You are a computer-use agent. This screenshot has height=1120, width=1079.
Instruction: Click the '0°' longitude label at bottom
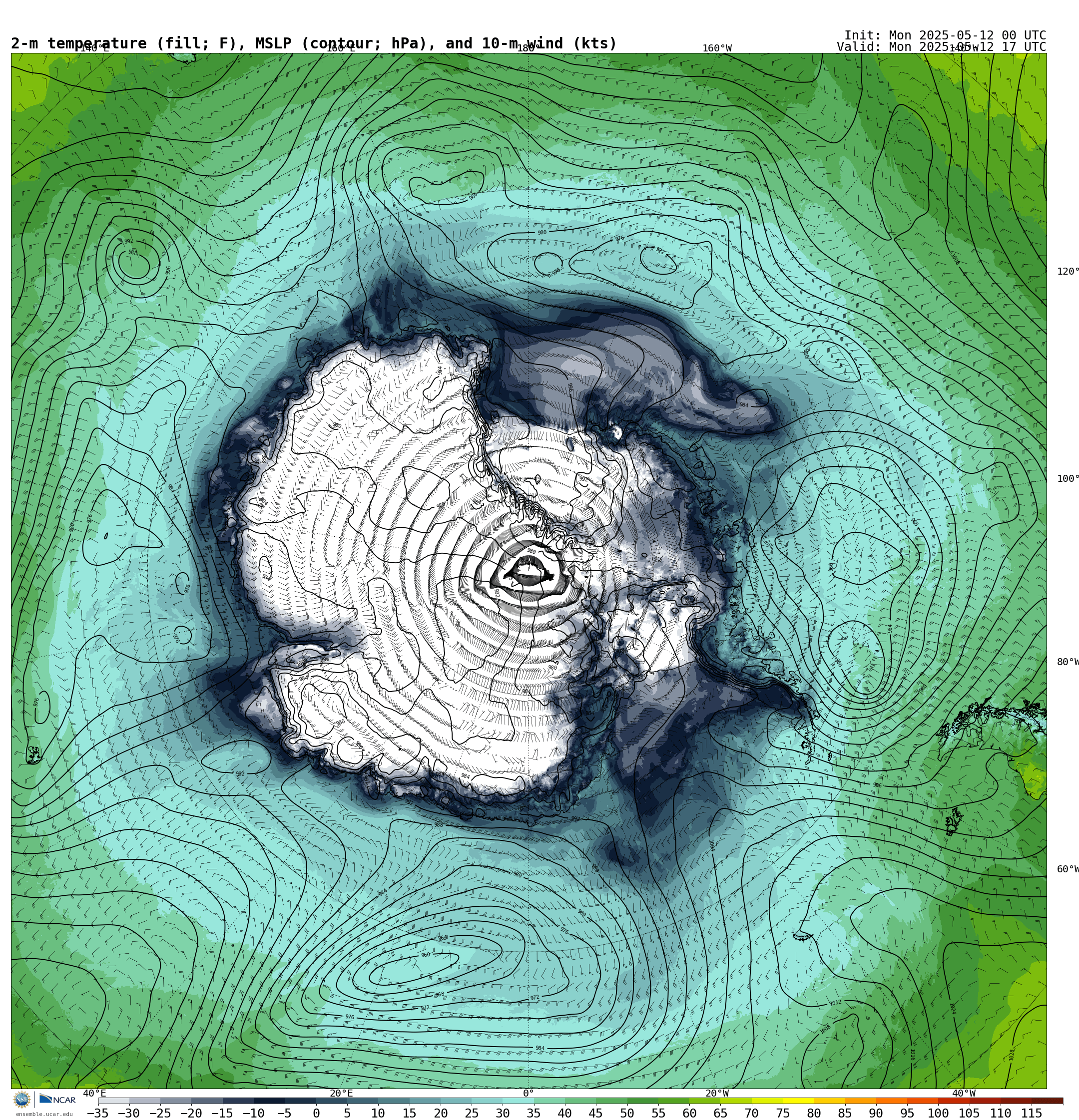click(529, 1093)
